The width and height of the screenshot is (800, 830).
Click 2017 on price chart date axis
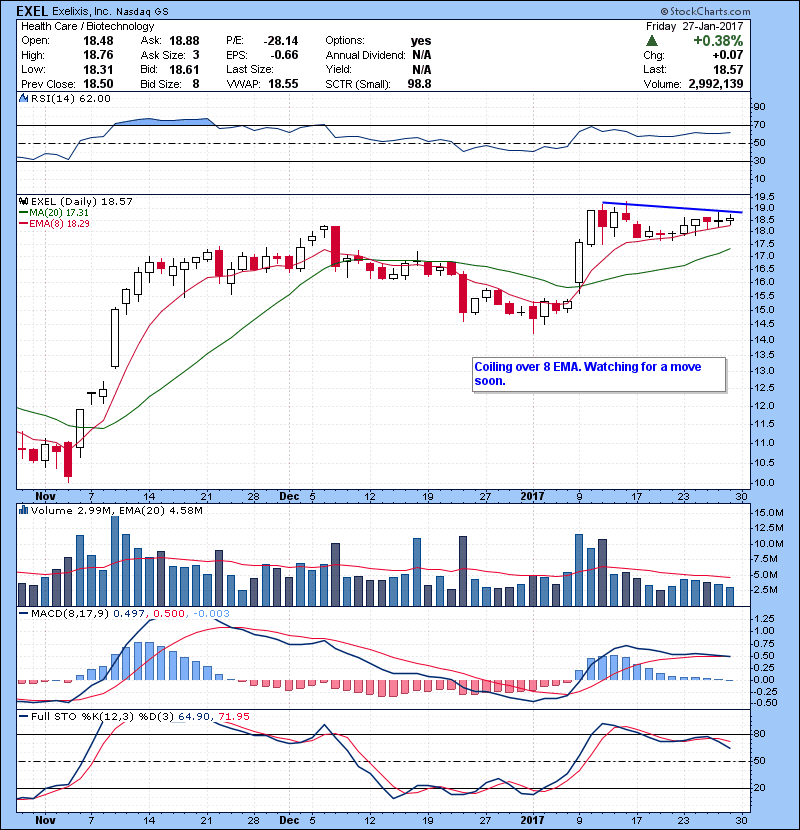(x=532, y=497)
